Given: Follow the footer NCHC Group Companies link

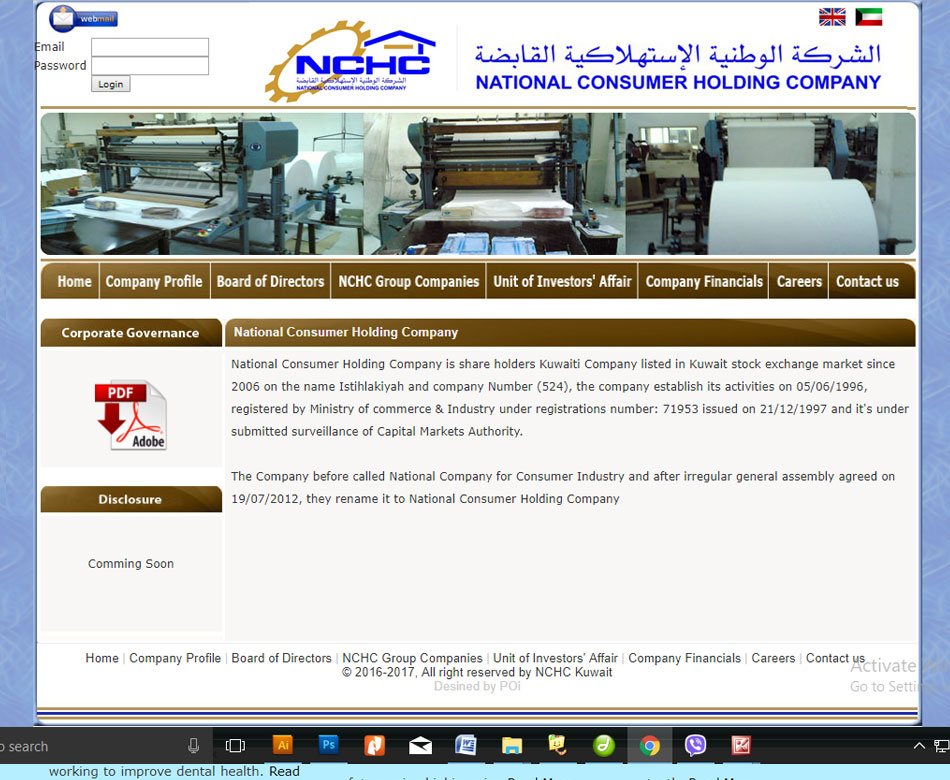Looking at the screenshot, I should click(x=413, y=658).
